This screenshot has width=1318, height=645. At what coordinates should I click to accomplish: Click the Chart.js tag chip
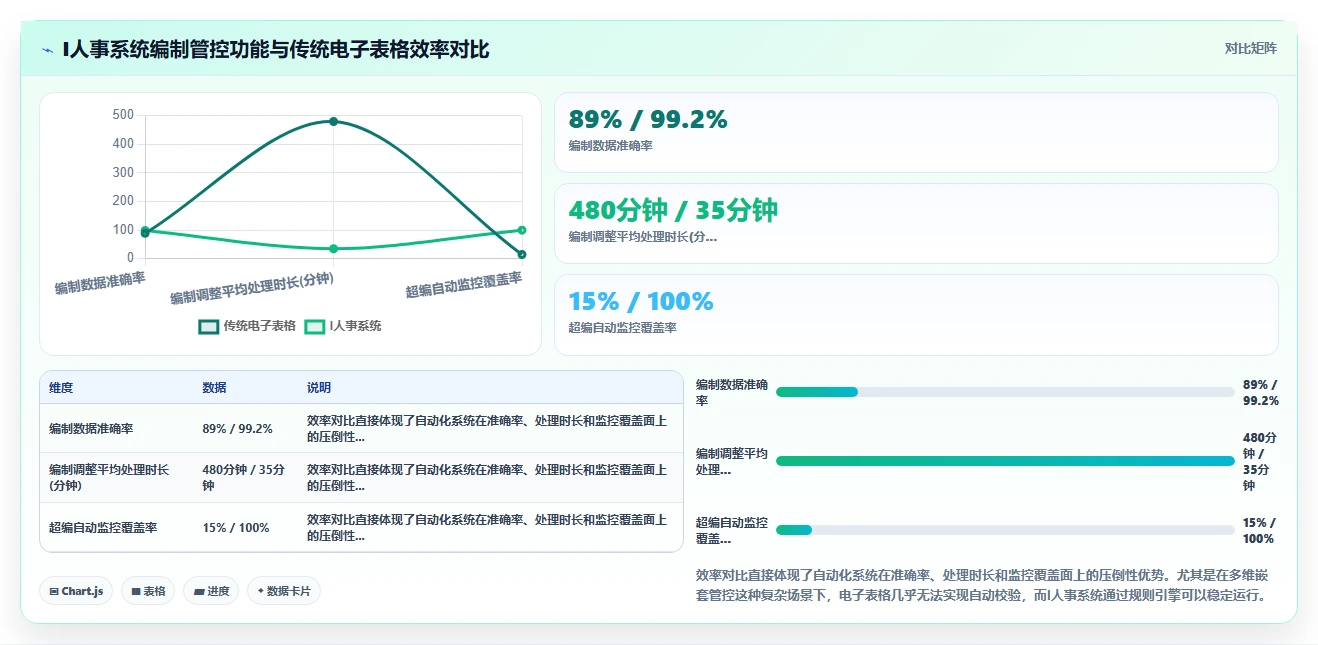click(76, 591)
